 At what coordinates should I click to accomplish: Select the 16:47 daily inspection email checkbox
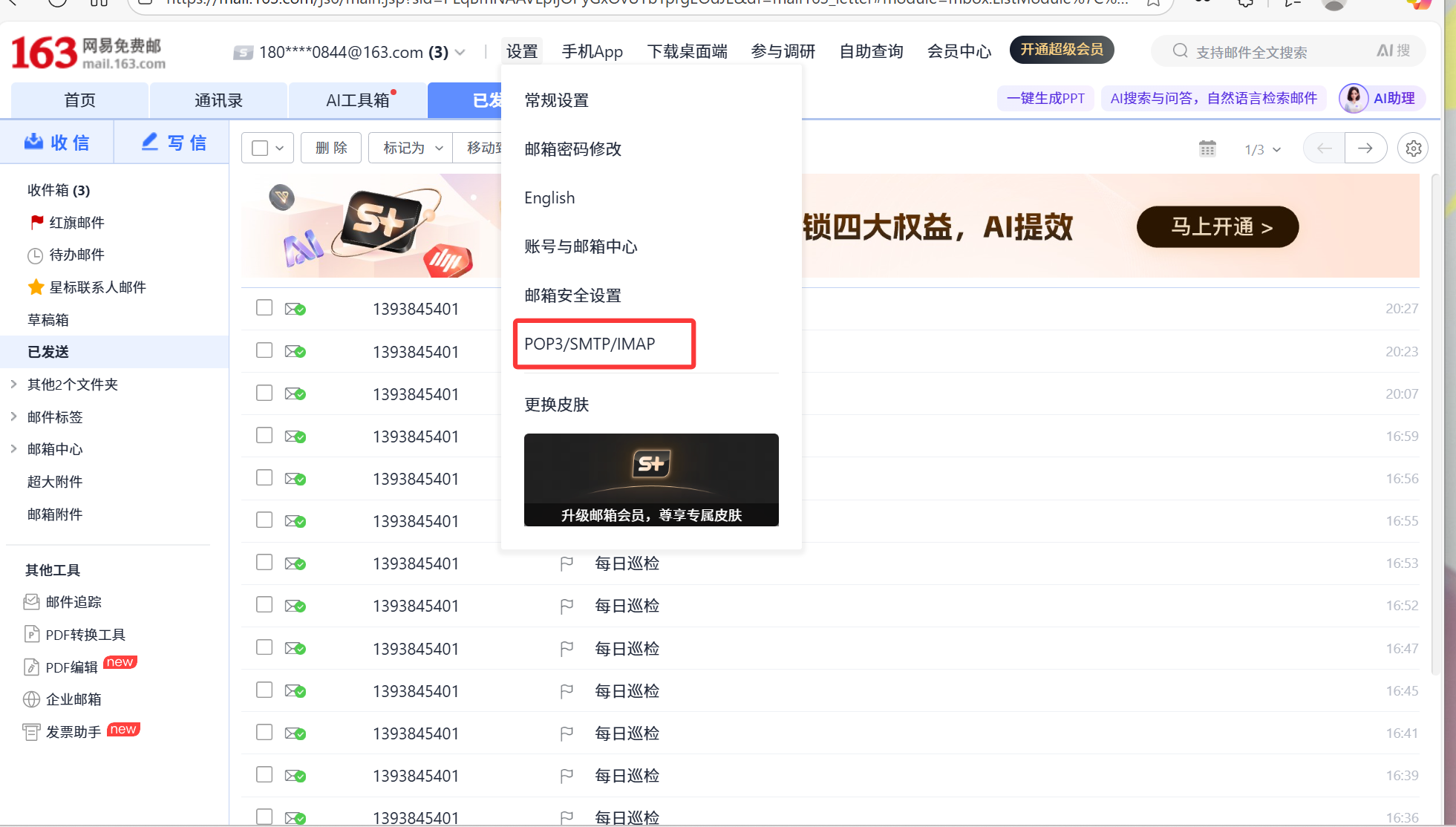[264, 647]
